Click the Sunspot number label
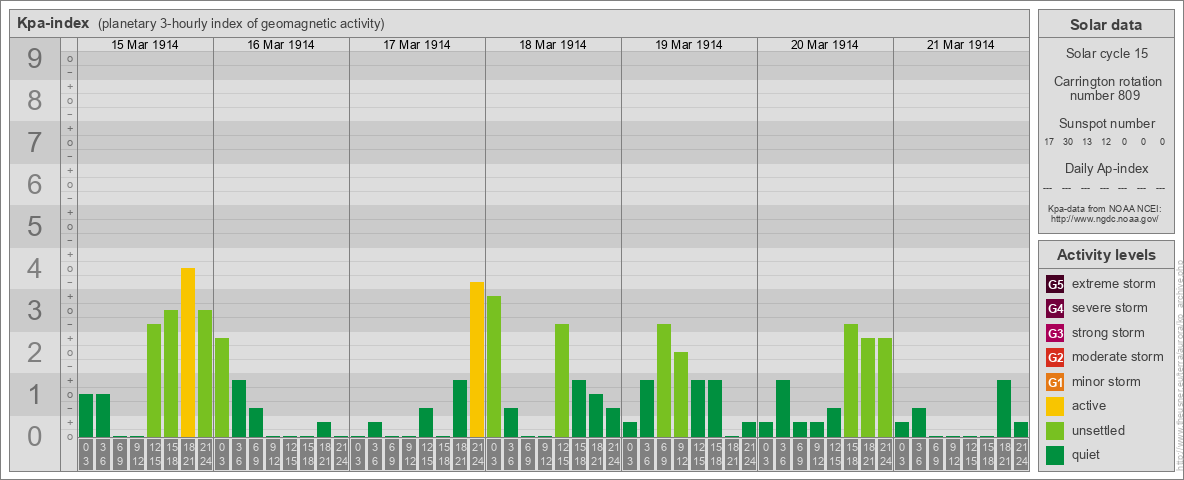 tap(1106, 124)
